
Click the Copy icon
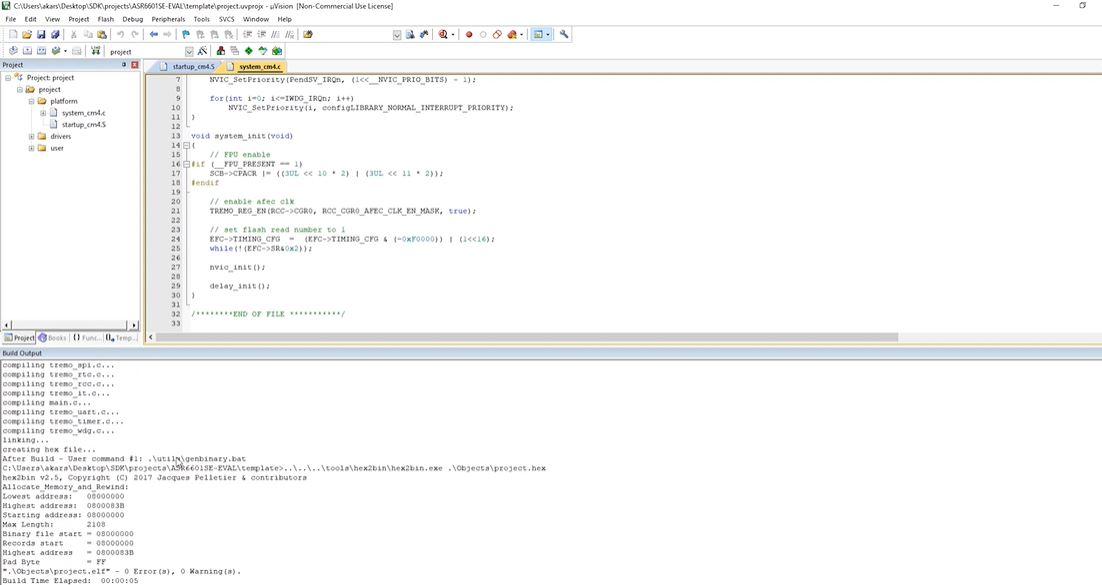88,34
